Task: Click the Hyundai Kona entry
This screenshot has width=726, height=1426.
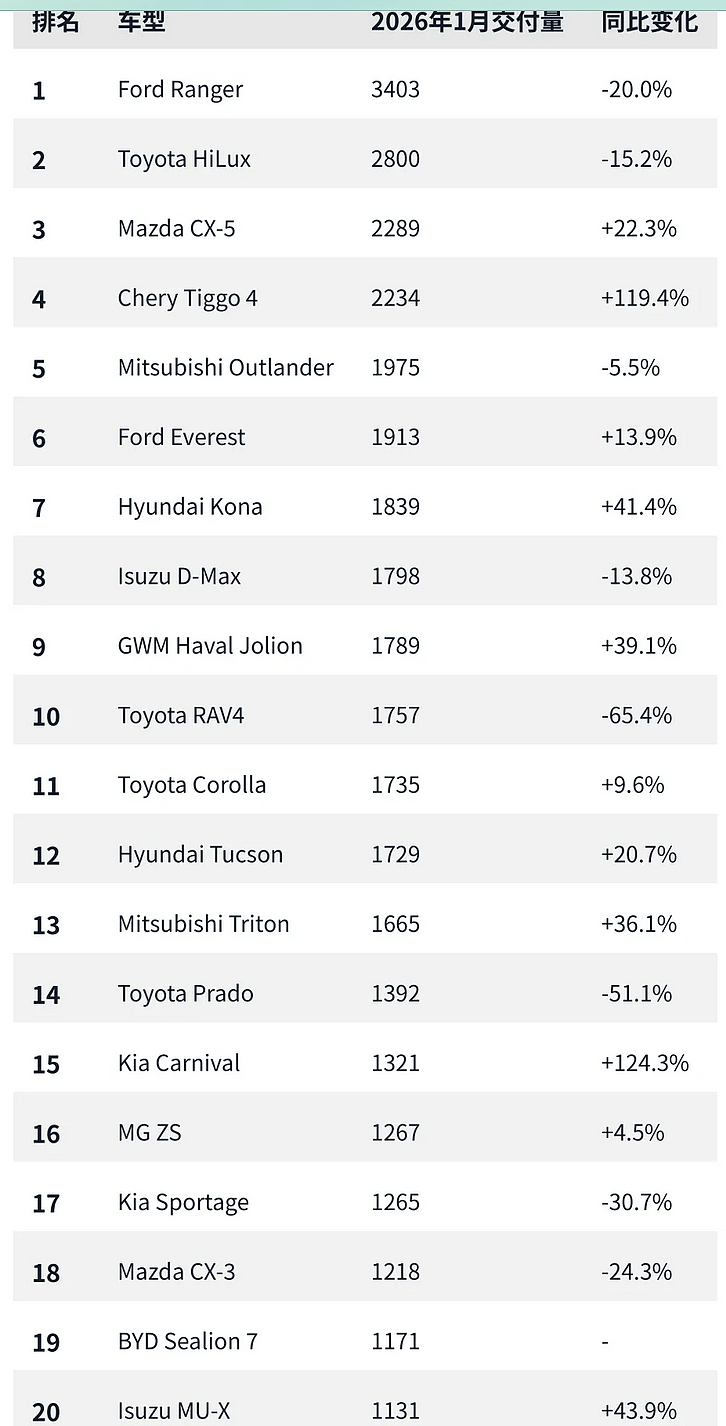Action: [190, 506]
